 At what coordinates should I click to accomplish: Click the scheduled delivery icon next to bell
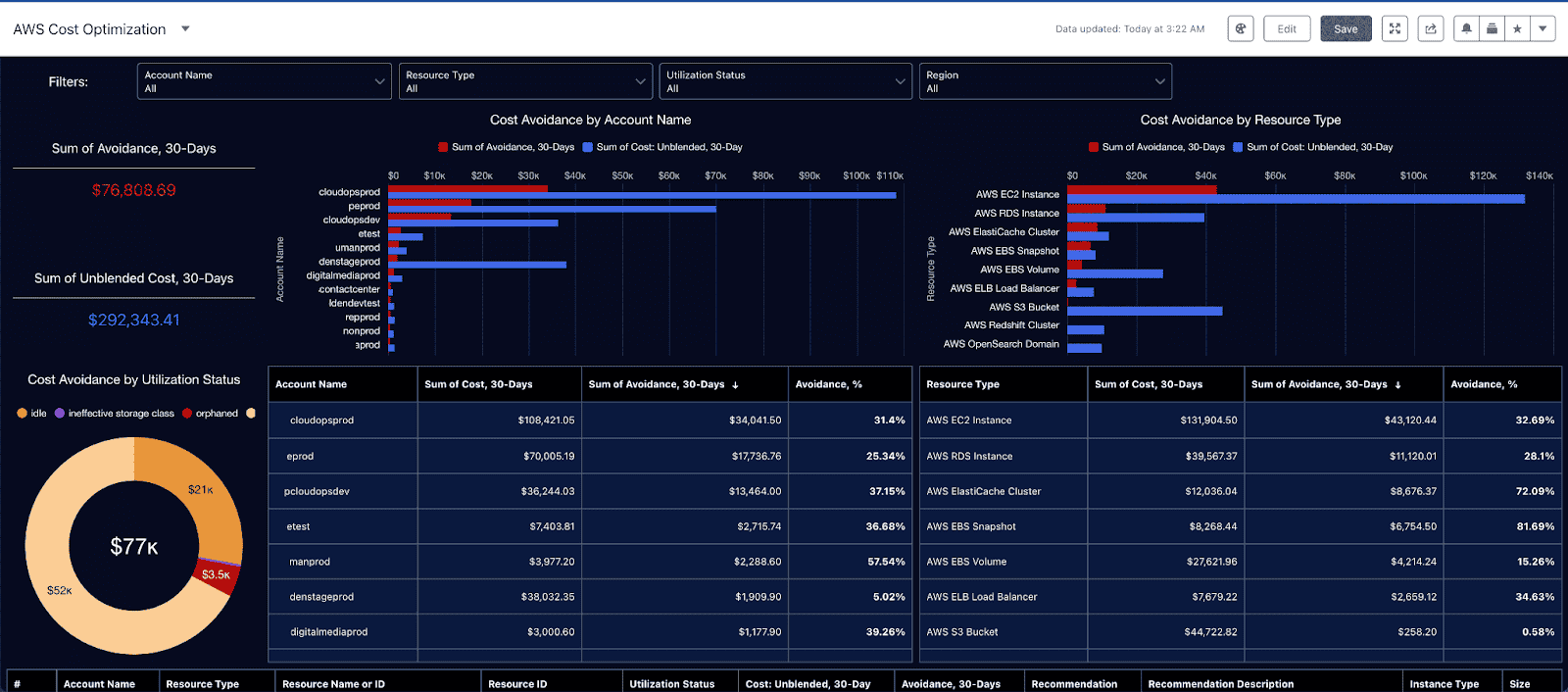[1492, 29]
